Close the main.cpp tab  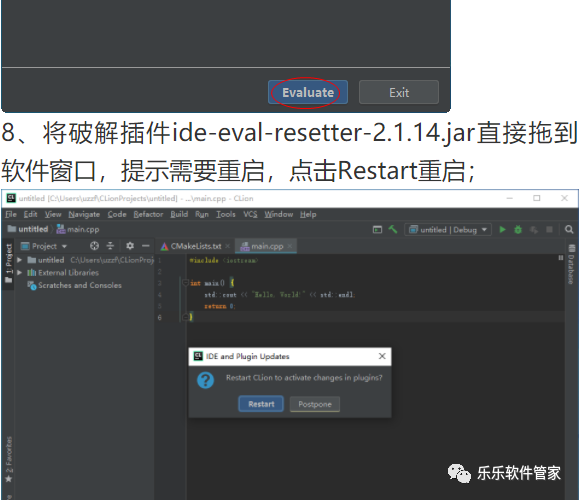[290, 246]
